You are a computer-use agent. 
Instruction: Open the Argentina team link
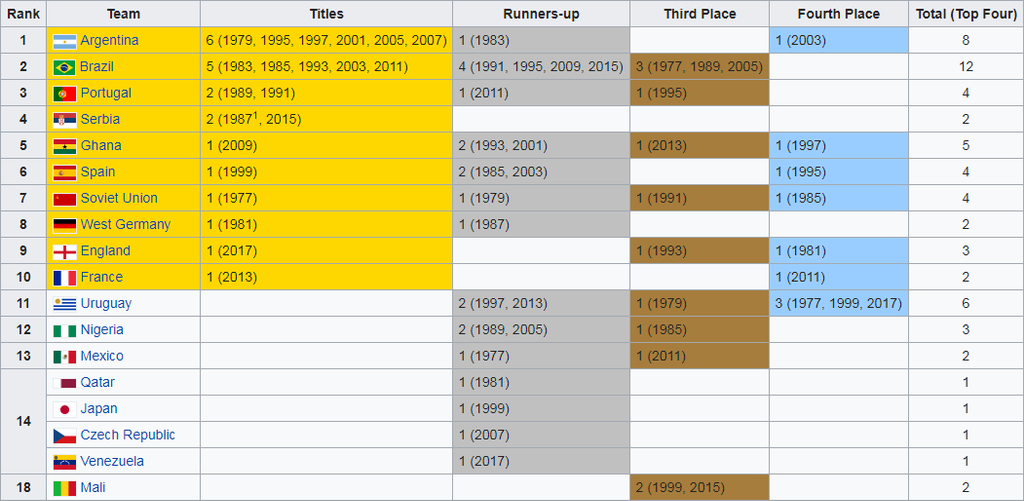coord(109,40)
